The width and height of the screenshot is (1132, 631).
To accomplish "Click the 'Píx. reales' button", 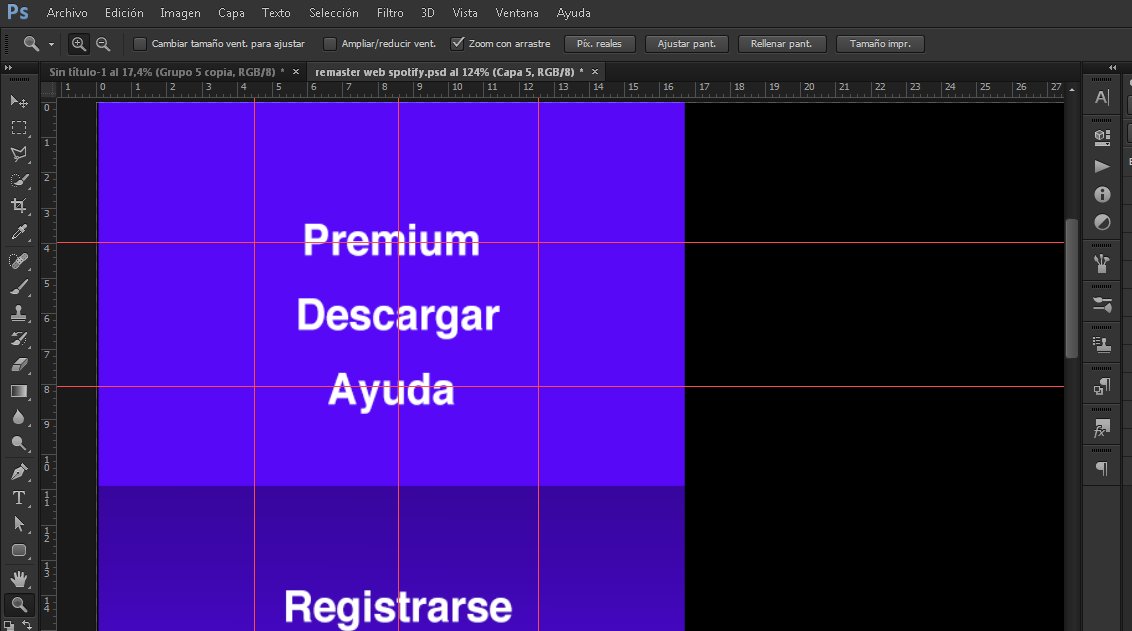I will point(599,44).
